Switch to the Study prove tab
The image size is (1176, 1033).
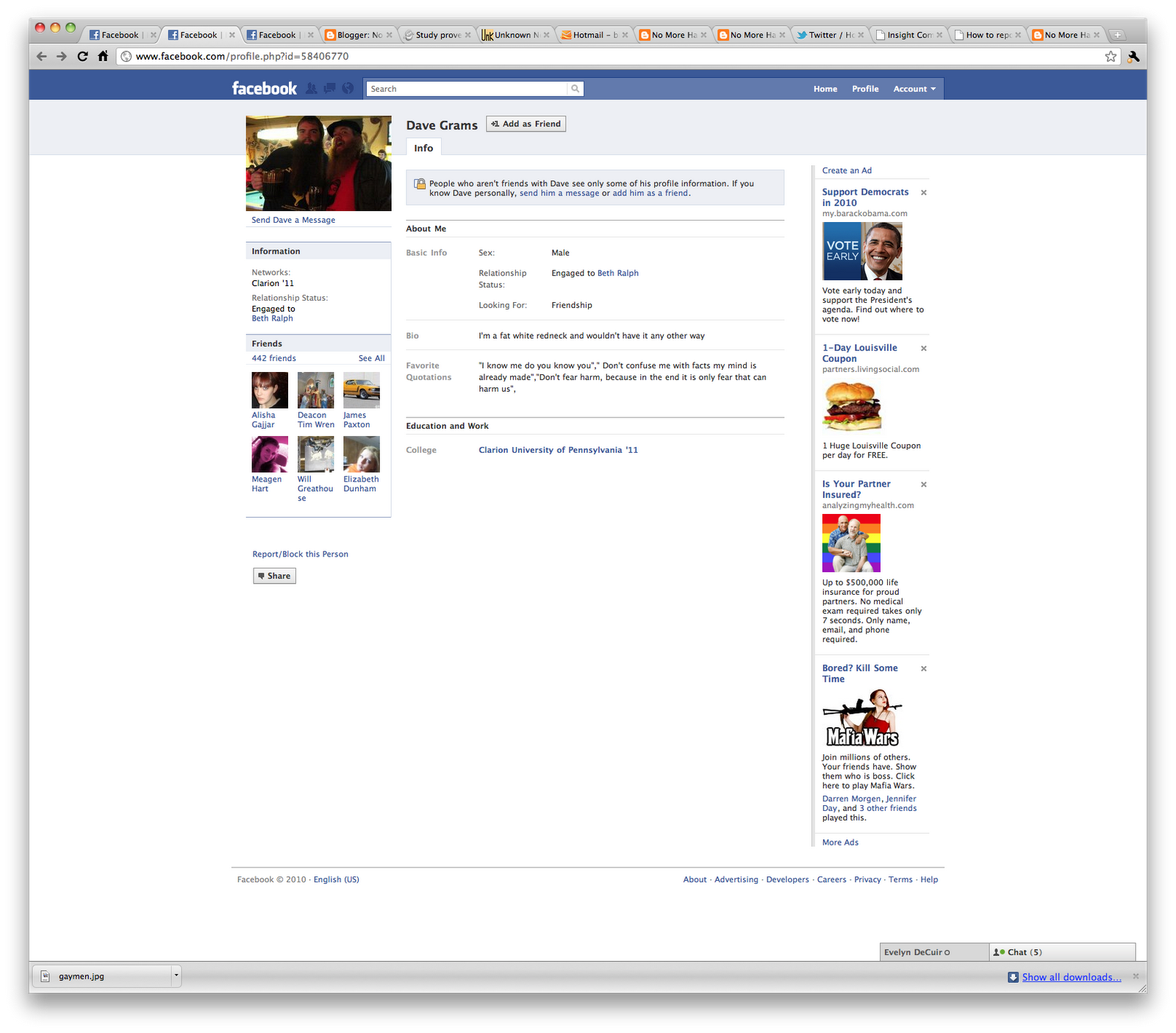438,35
